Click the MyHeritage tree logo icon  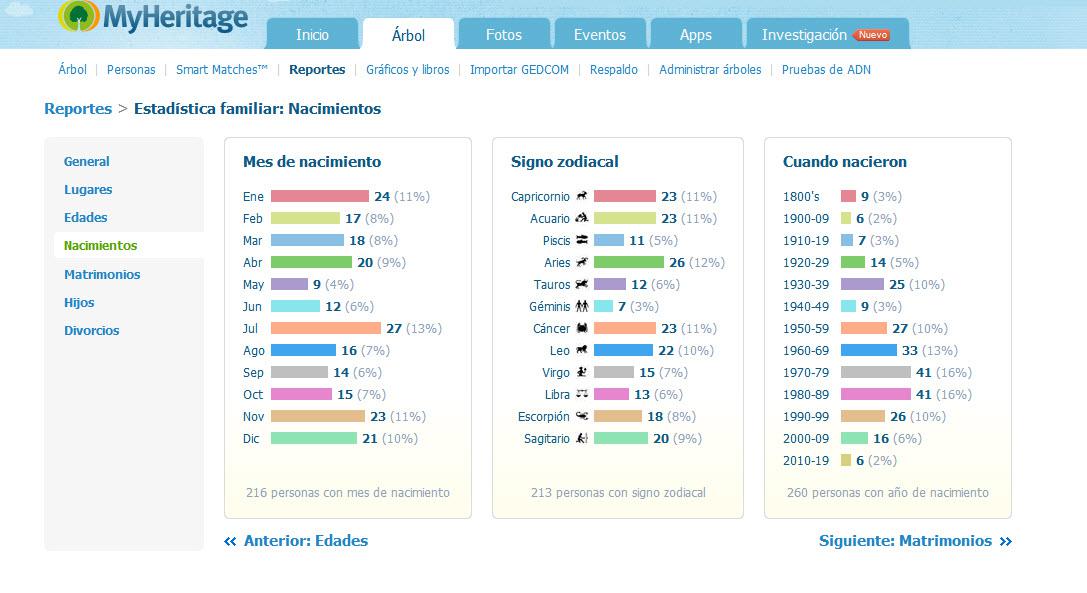click(79, 16)
